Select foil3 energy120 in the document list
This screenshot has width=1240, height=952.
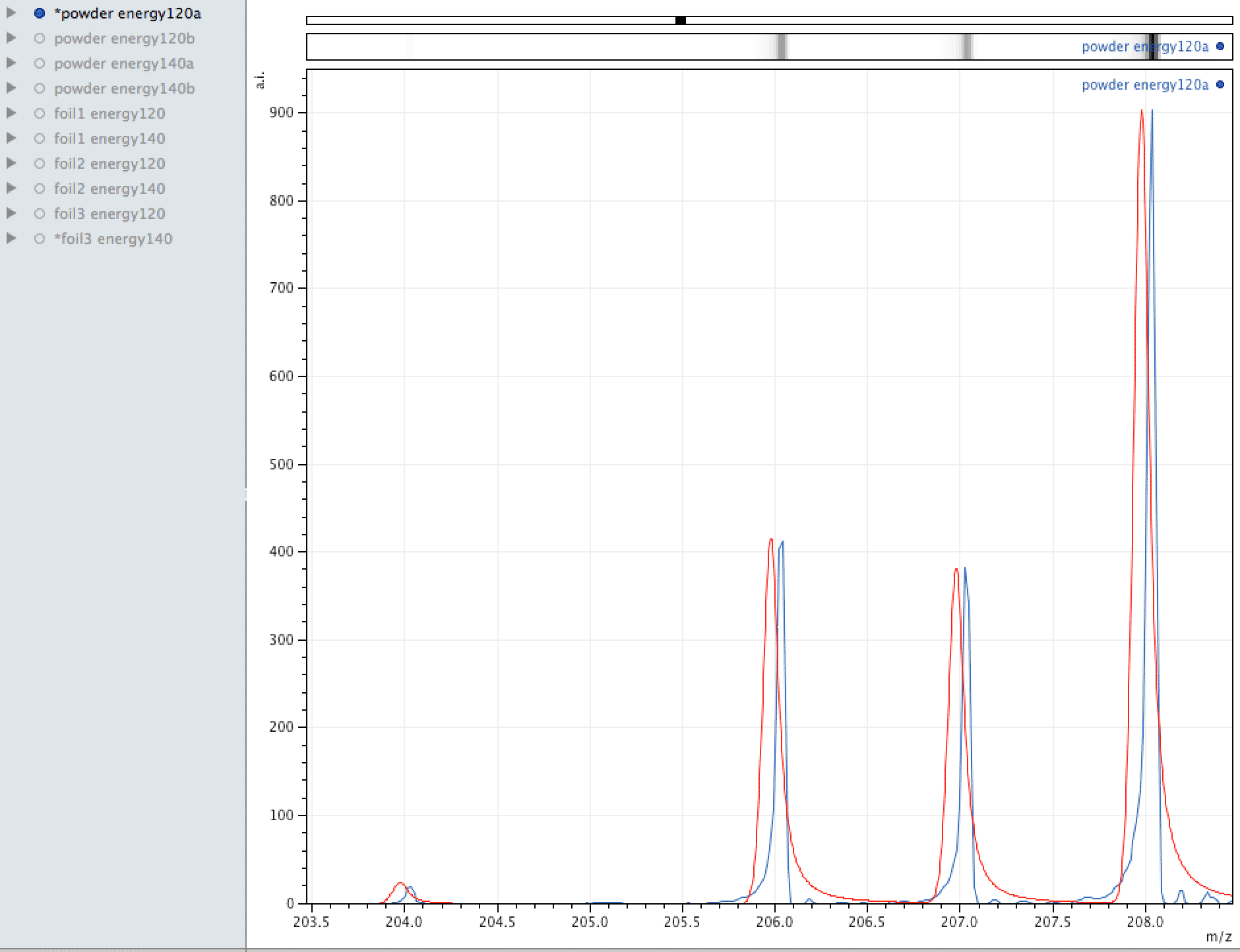point(109,214)
